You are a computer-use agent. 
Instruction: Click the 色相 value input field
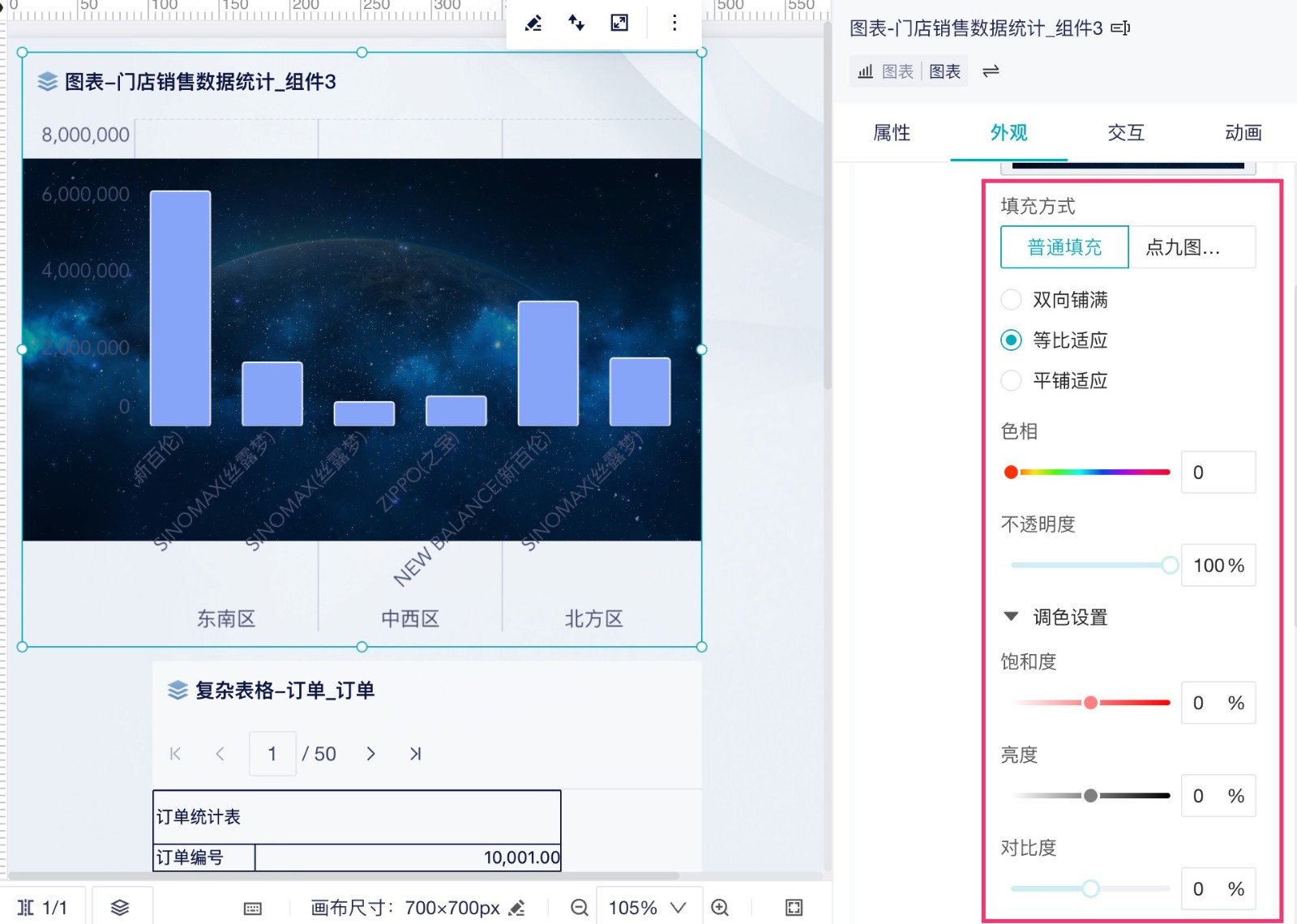pyautogui.click(x=1218, y=472)
